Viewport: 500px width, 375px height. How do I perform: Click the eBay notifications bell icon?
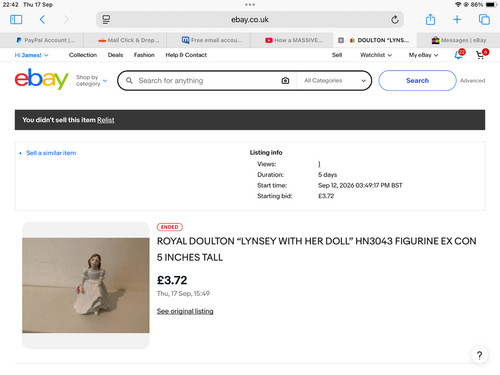(x=459, y=55)
